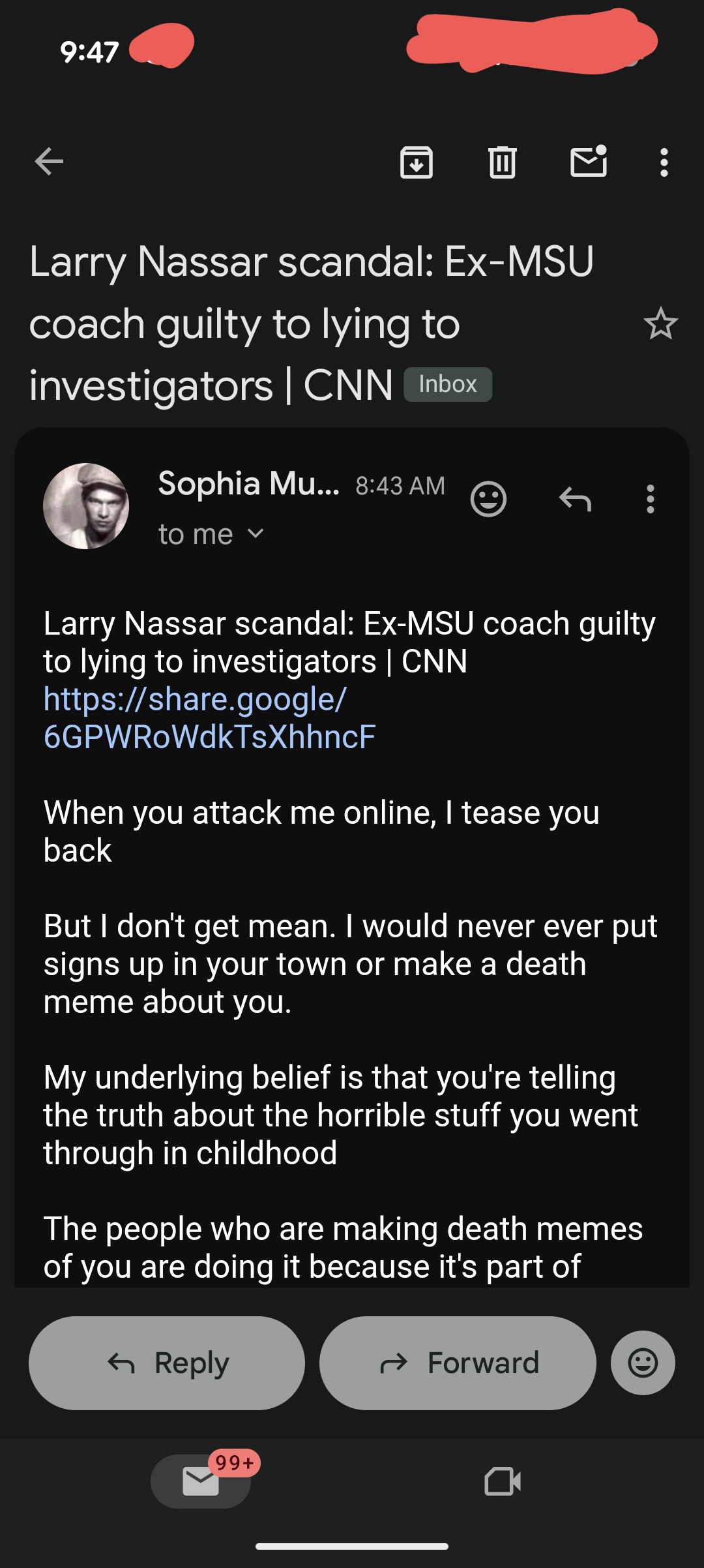
Task: Open message options three-dot menu
Action: pos(650,500)
